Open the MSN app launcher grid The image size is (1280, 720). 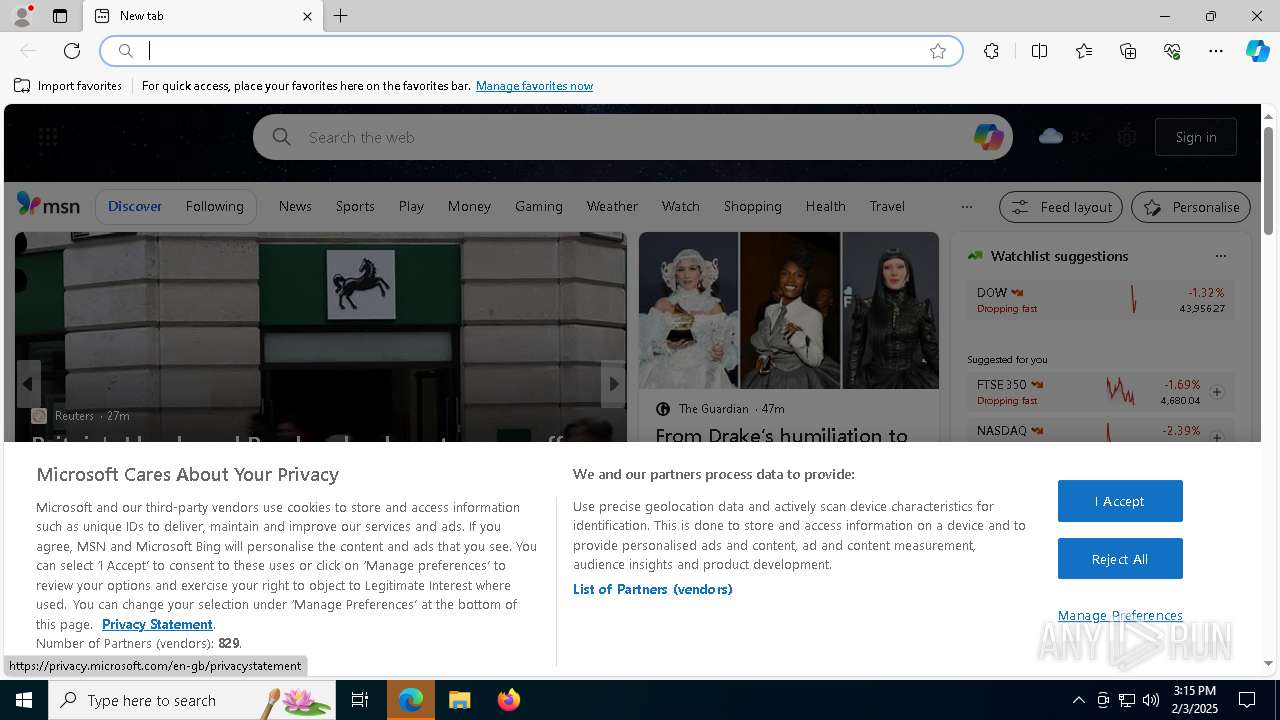(x=48, y=137)
